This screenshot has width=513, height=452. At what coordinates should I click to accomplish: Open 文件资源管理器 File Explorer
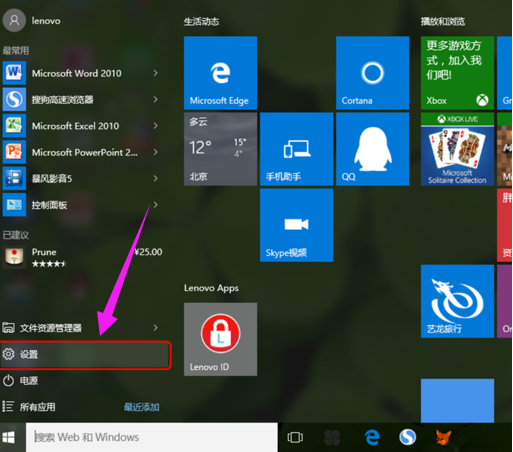(x=82, y=328)
